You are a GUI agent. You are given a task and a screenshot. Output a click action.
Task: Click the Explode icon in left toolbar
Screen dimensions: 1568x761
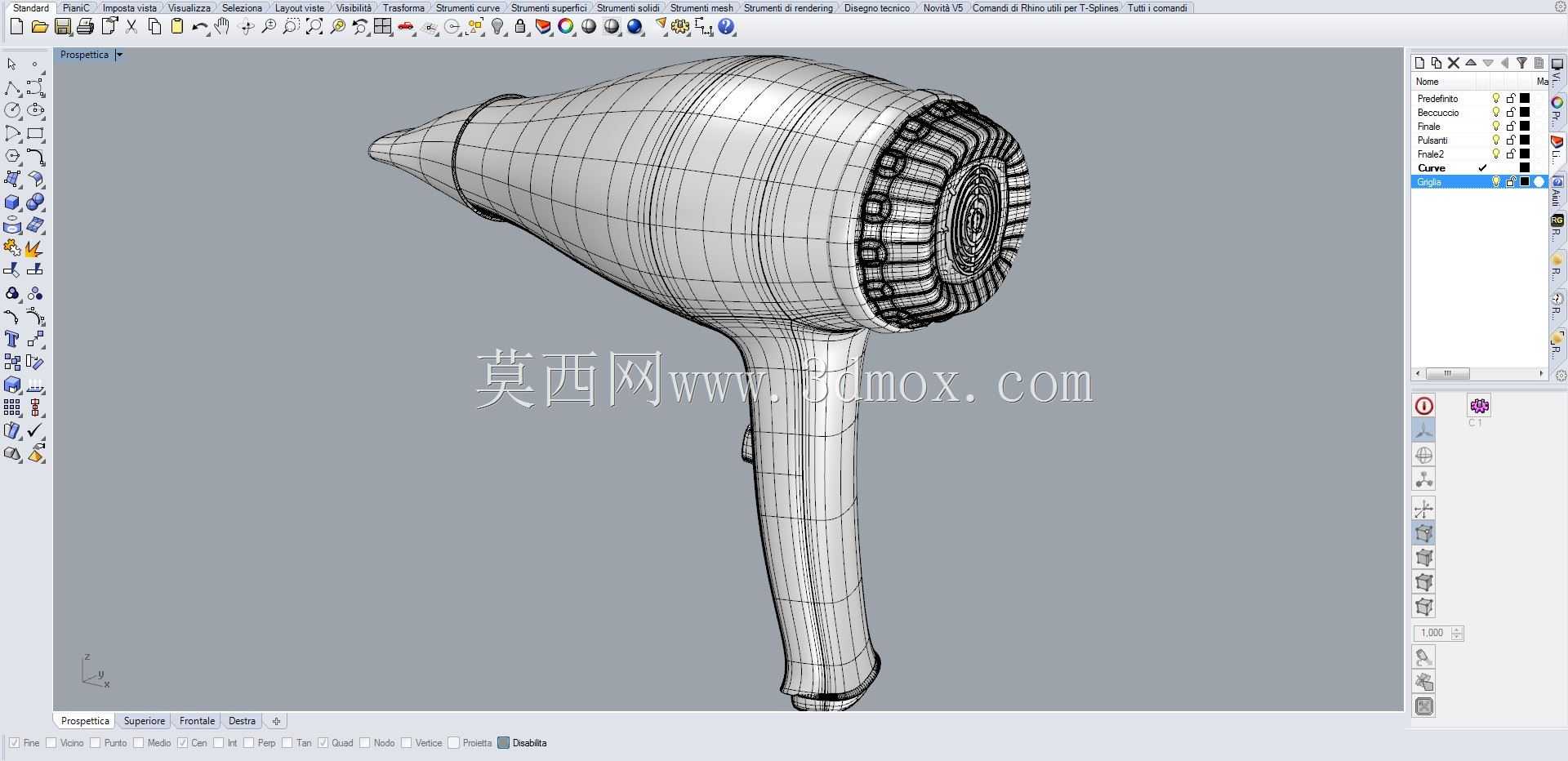[x=35, y=248]
